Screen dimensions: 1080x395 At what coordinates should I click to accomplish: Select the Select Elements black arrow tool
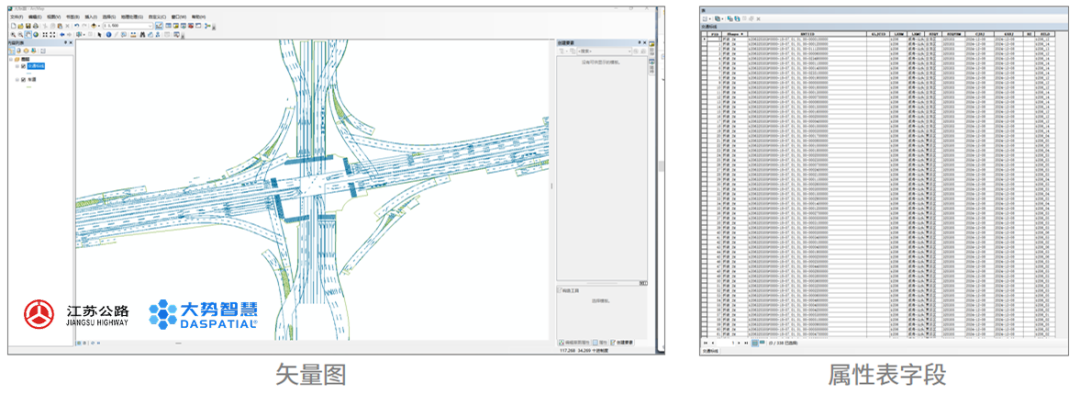point(99,34)
